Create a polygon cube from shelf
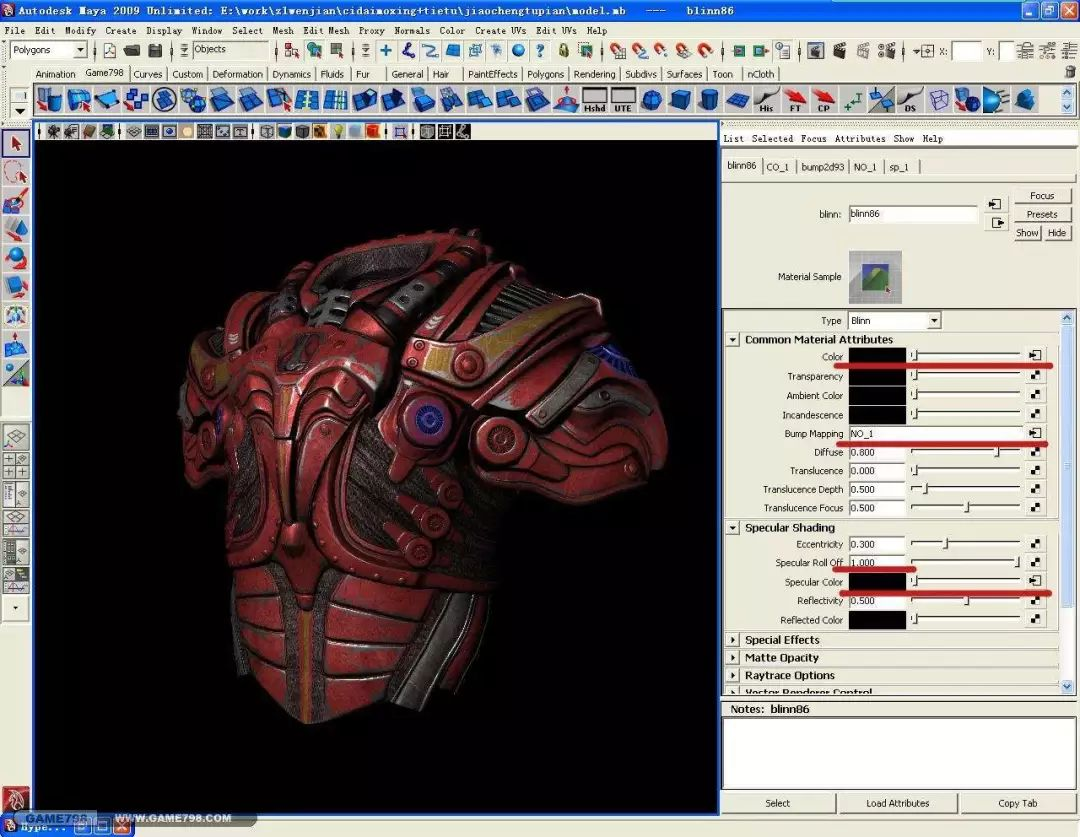Screen dimensions: 1080x837 (681, 100)
